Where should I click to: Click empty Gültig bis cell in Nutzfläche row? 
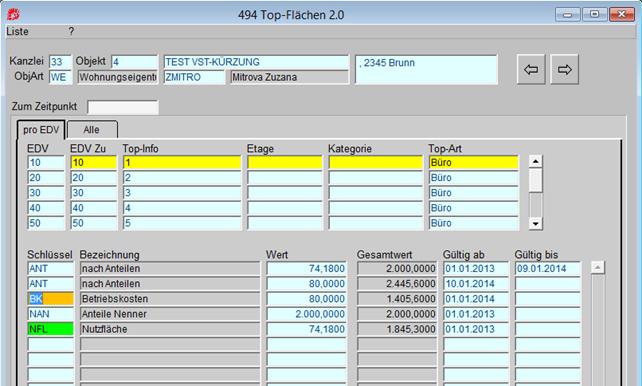(x=548, y=329)
